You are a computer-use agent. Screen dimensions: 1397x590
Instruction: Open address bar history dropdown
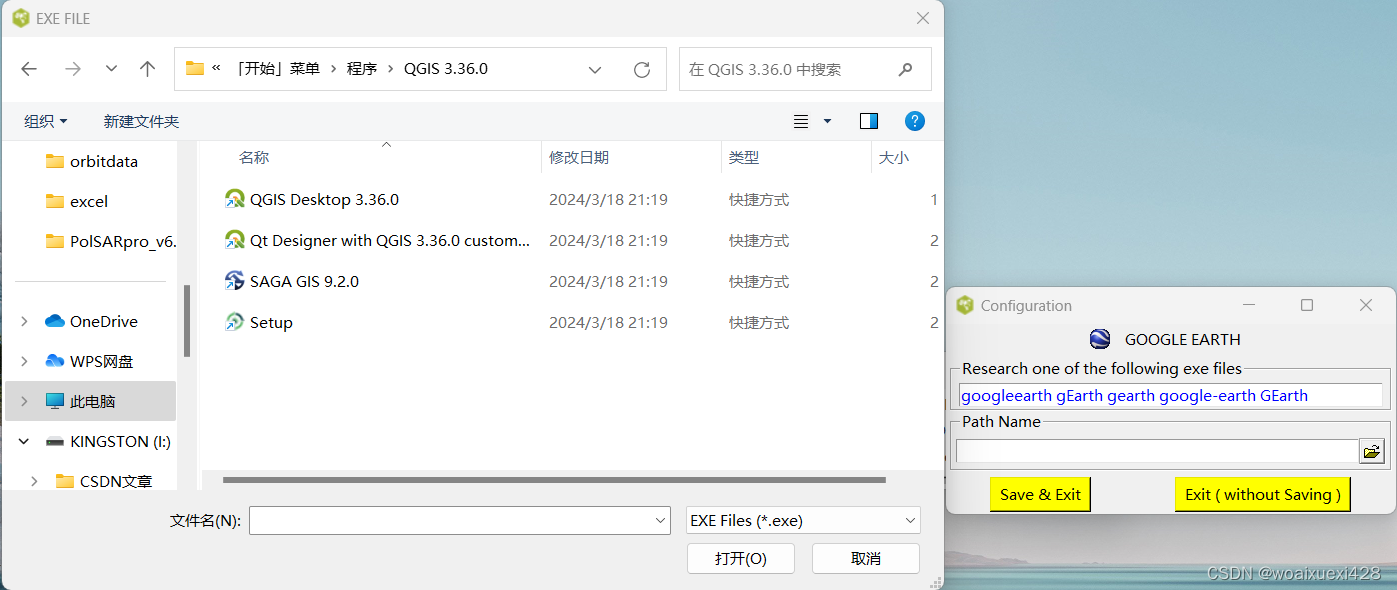point(595,69)
